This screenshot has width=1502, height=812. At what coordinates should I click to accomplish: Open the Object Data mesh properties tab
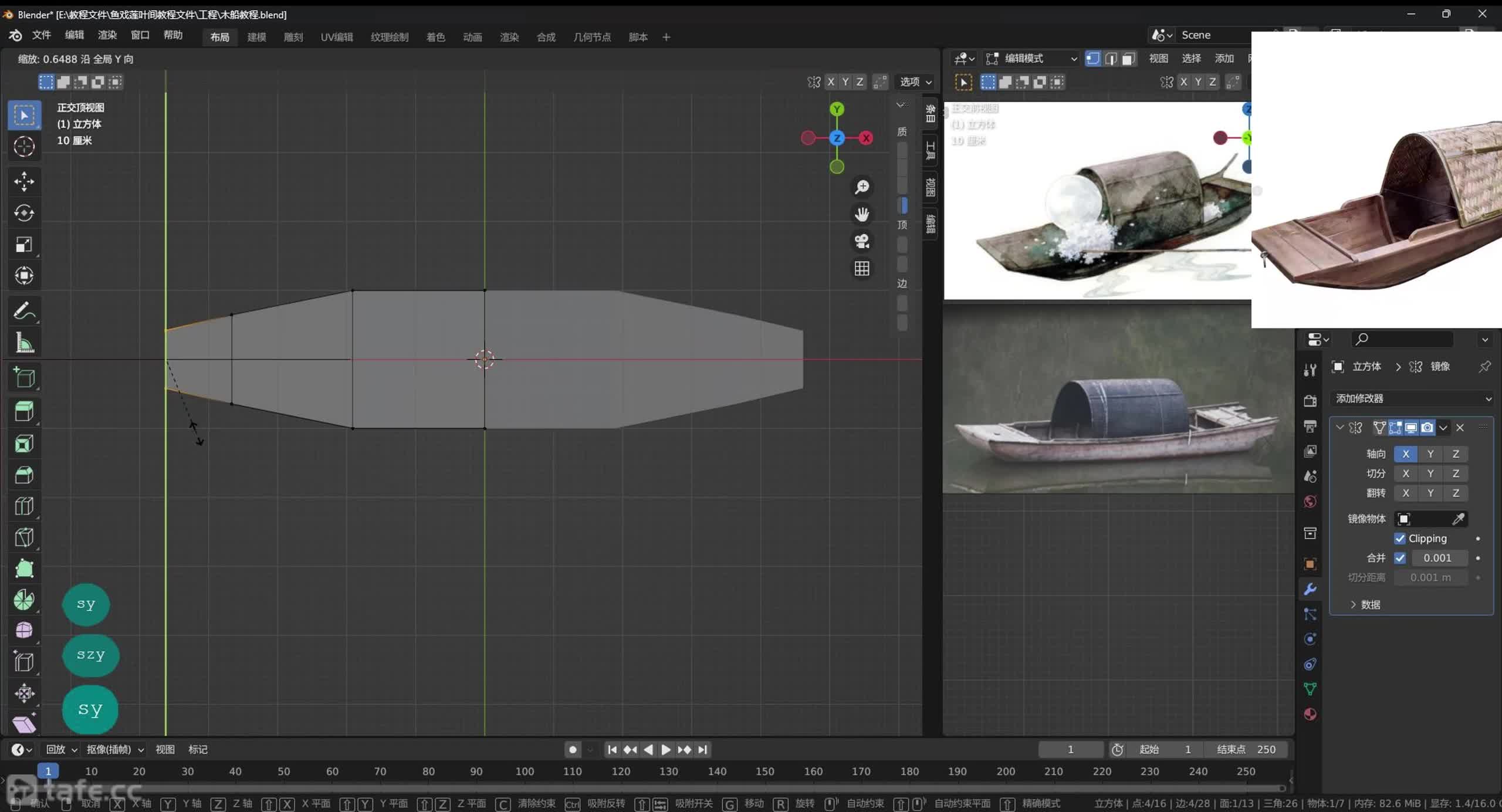1310,689
